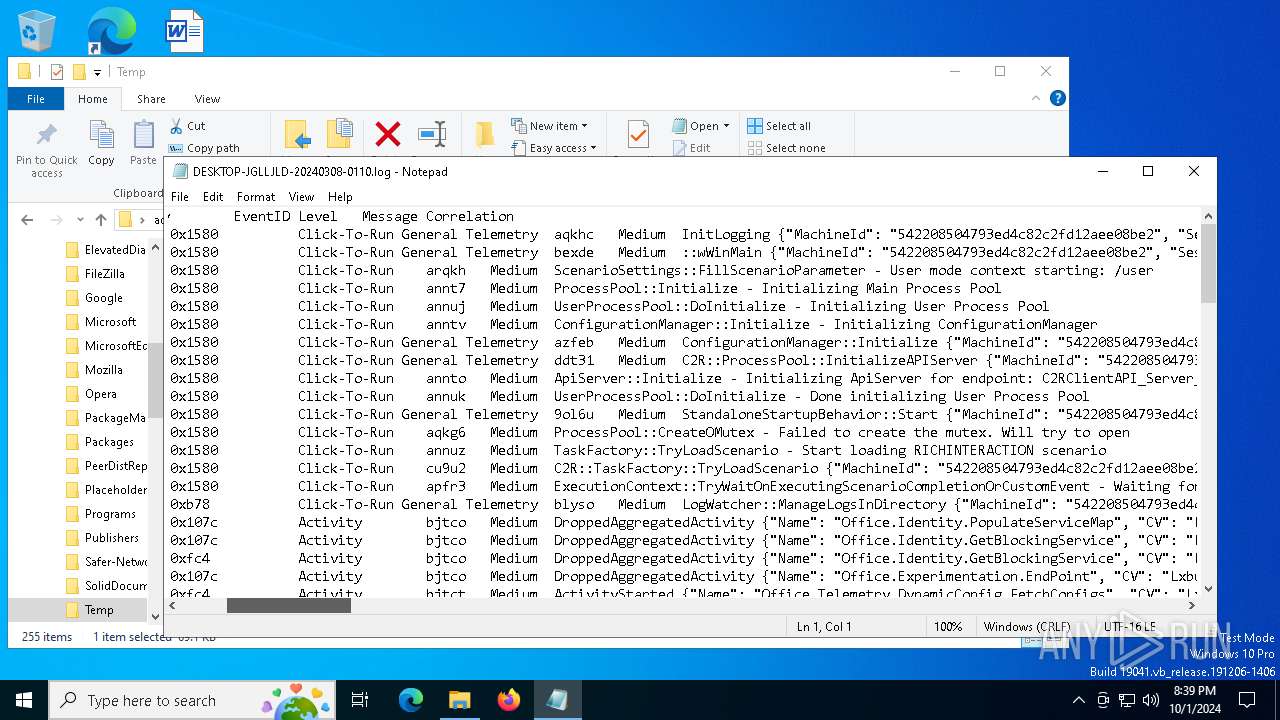Viewport: 1280px width, 720px height.
Task: Open the Word document icon on the desktop
Action: [x=185, y=31]
